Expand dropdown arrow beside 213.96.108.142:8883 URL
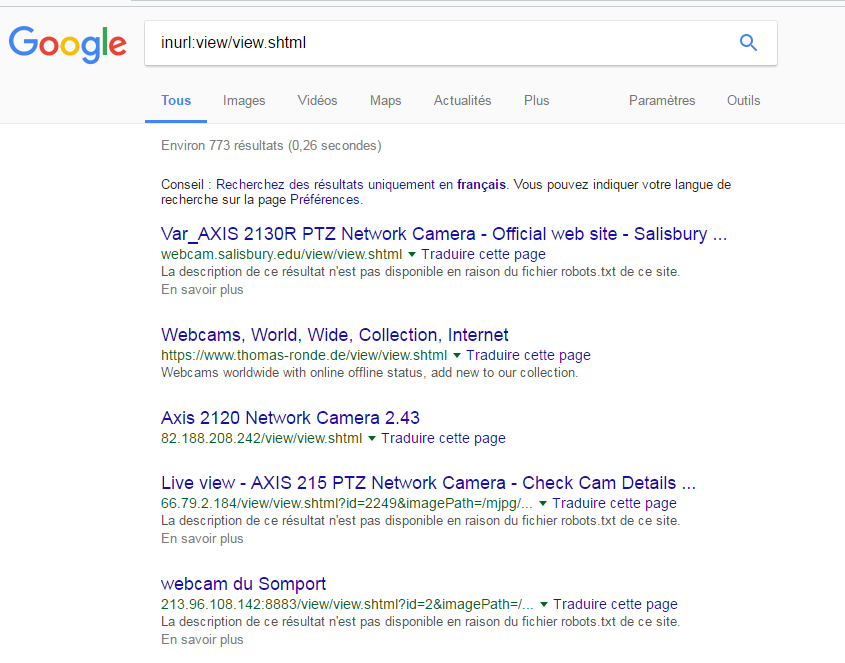The width and height of the screenshot is (845, 663). point(544,604)
